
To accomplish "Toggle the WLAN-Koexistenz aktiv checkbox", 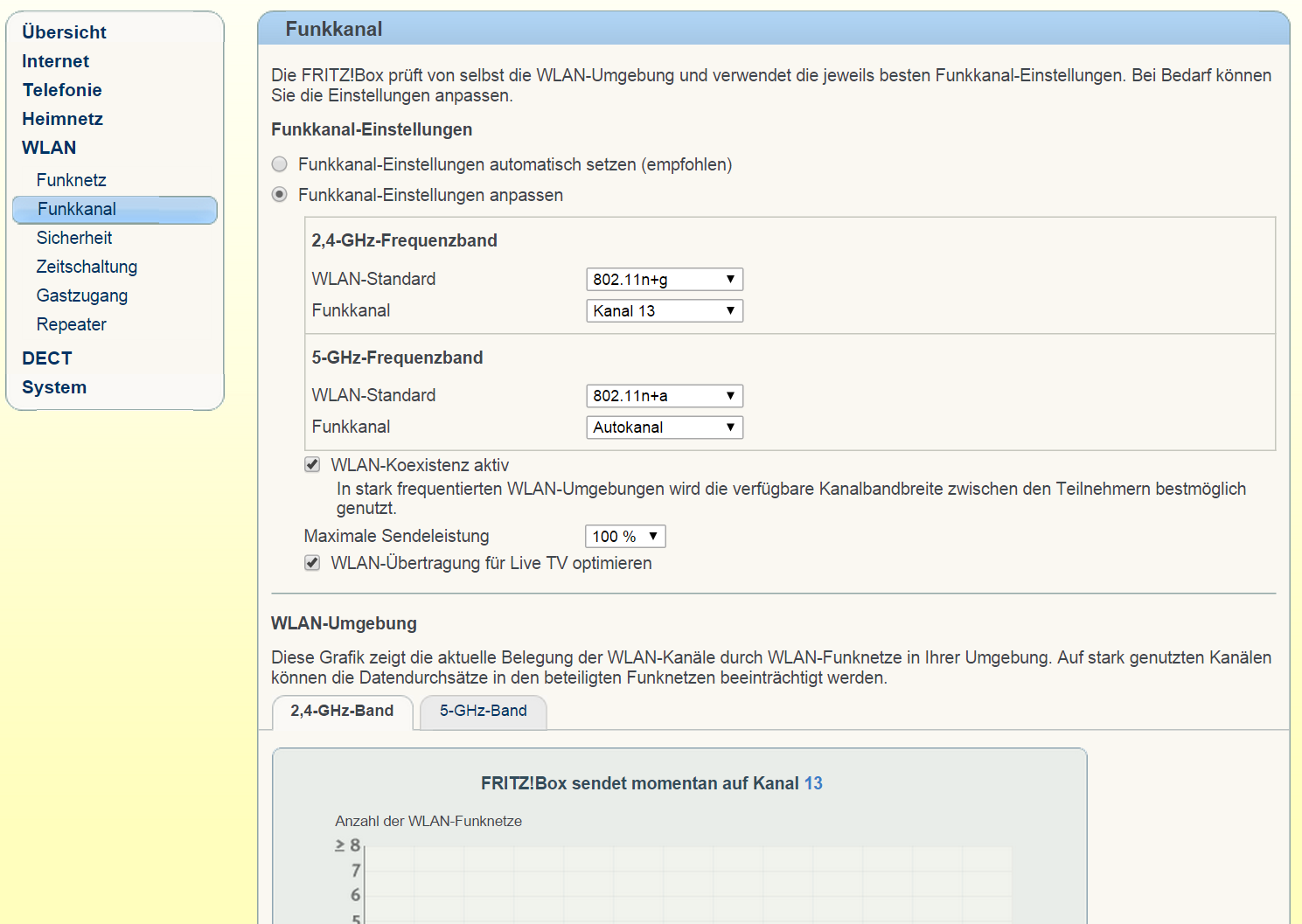I will click(x=312, y=464).
